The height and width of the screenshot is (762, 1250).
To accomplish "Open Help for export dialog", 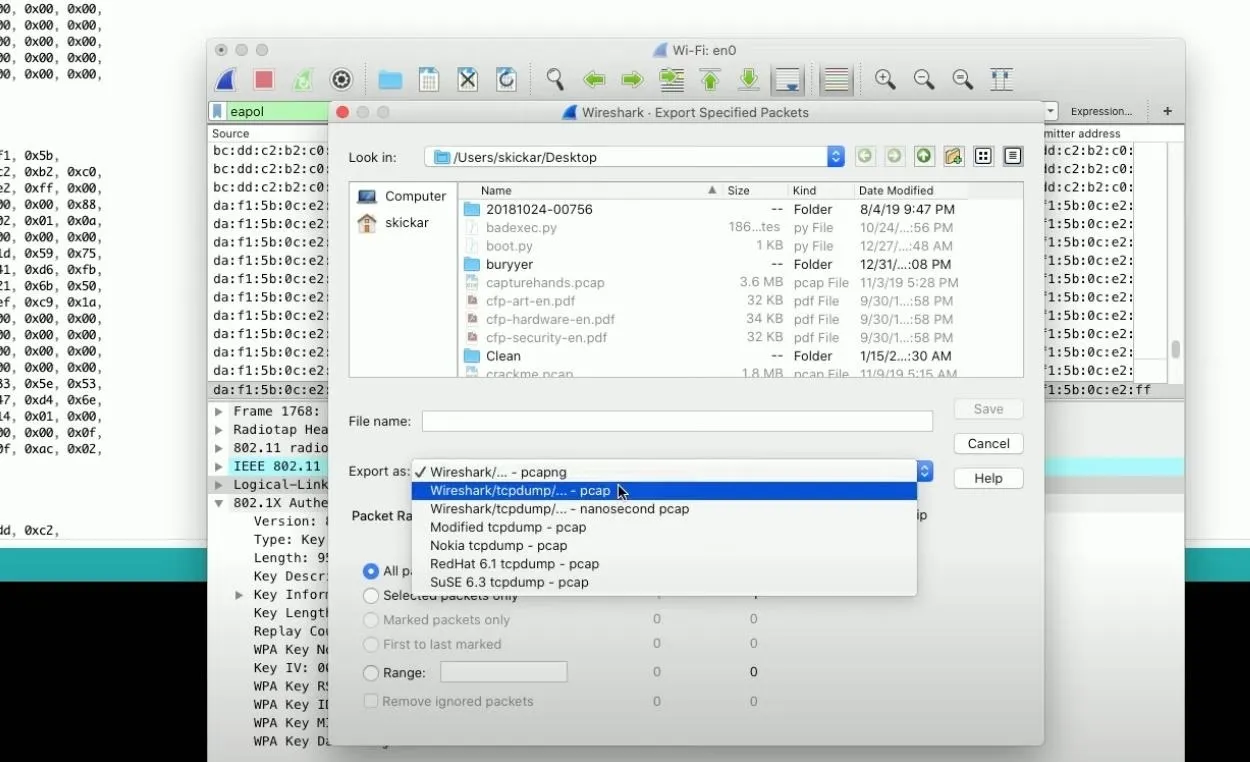I will coord(988,478).
